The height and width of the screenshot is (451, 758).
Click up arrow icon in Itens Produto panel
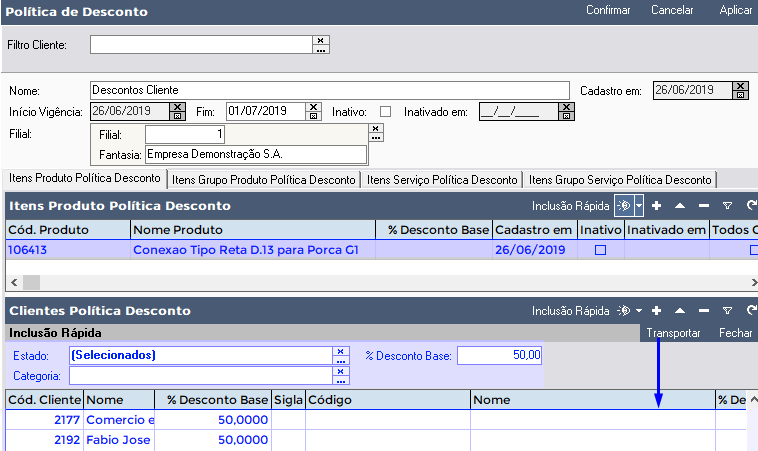[x=680, y=206]
